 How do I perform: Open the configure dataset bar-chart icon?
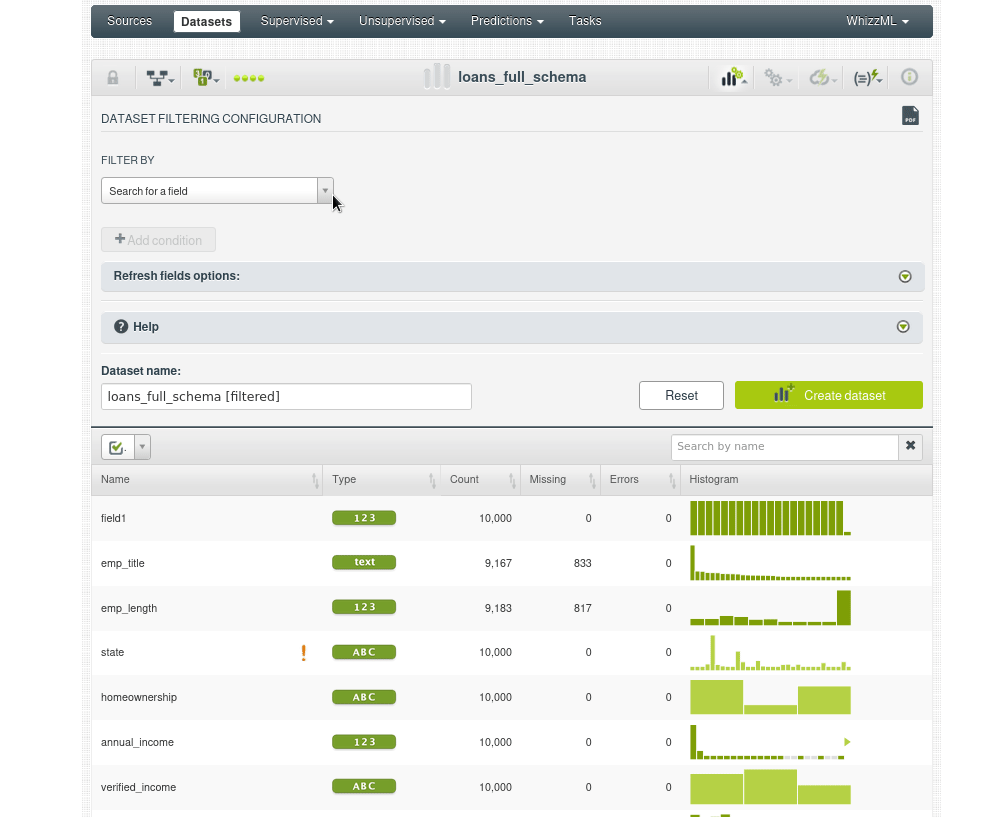pyautogui.click(x=733, y=77)
